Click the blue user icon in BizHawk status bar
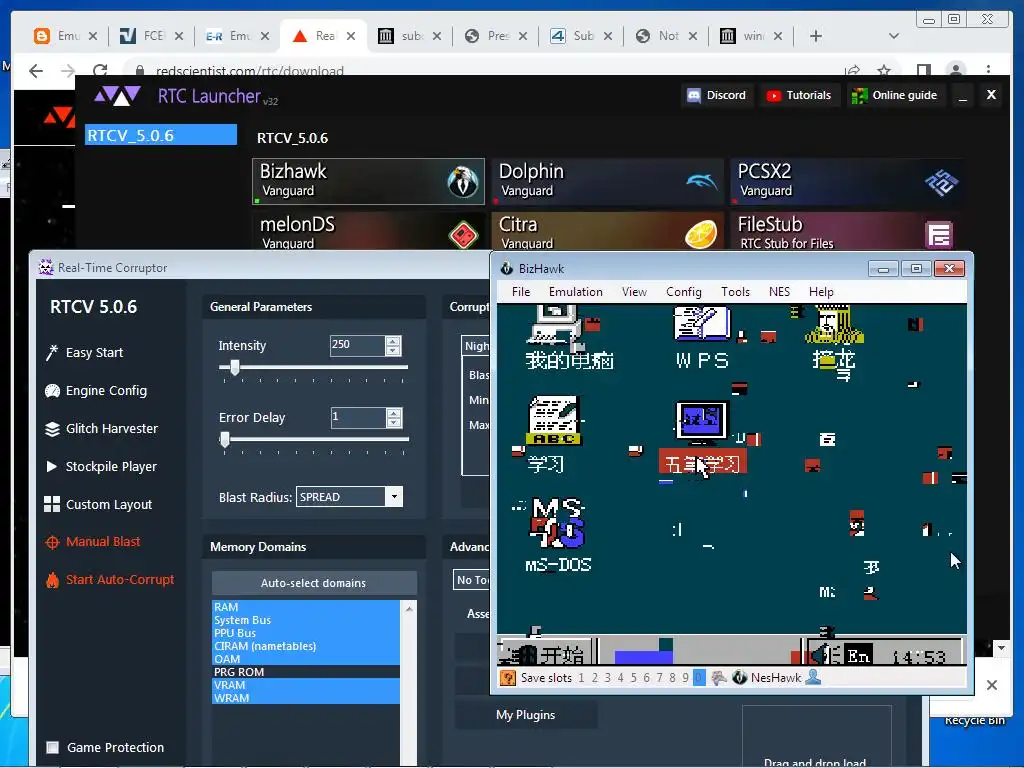Image resolution: width=1024 pixels, height=768 pixels. [x=813, y=678]
